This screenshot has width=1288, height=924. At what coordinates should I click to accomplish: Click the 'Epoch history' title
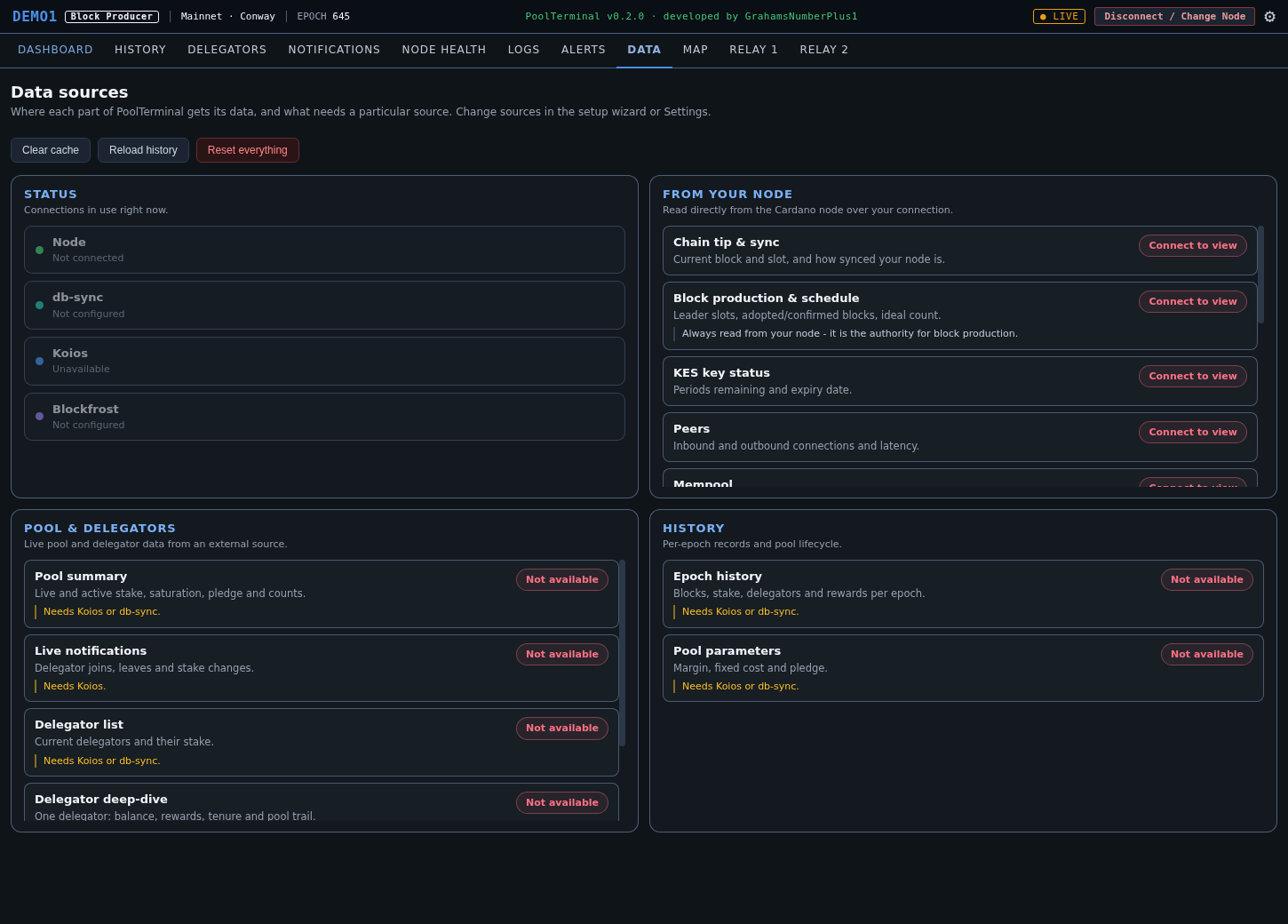[718, 577]
